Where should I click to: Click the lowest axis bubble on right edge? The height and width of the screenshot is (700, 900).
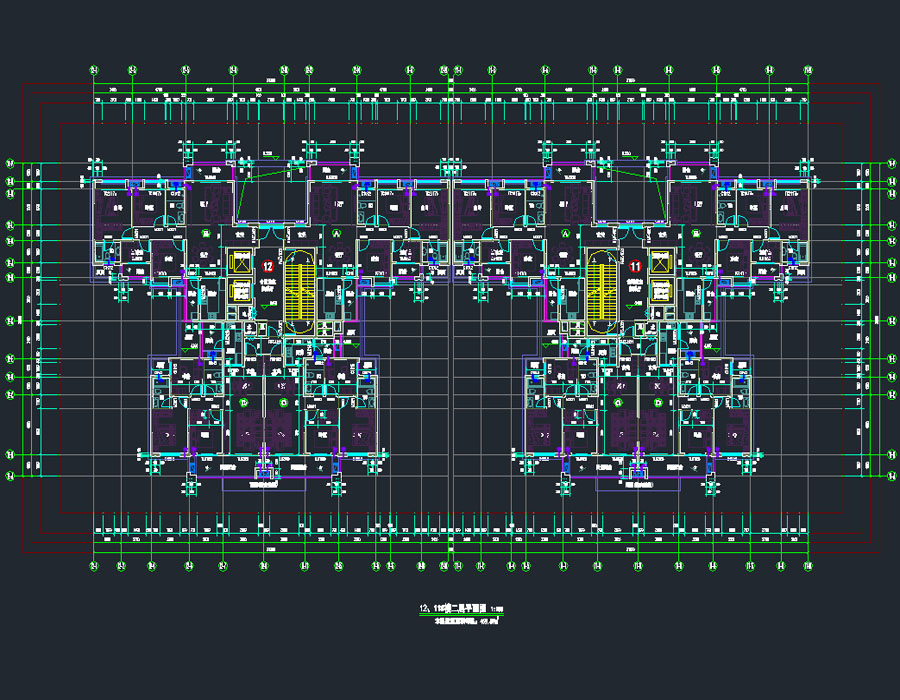891,476
